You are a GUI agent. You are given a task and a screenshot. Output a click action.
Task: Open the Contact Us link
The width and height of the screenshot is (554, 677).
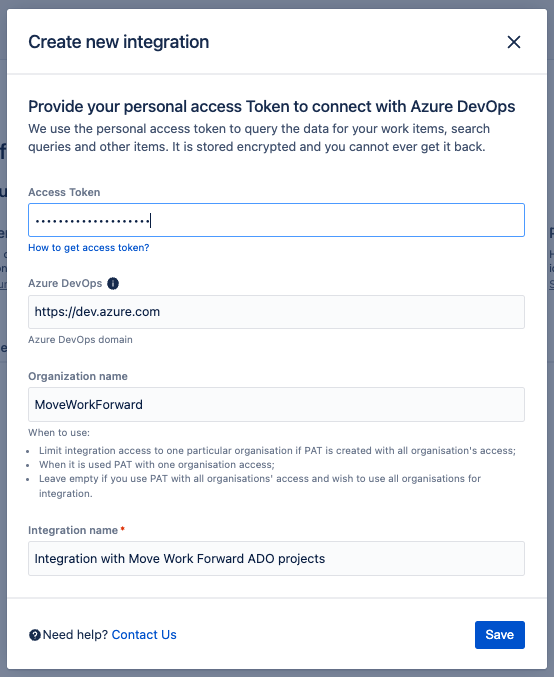point(144,635)
